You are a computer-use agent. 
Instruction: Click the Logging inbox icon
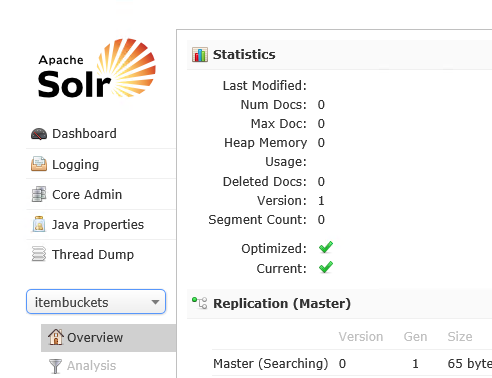(39, 164)
